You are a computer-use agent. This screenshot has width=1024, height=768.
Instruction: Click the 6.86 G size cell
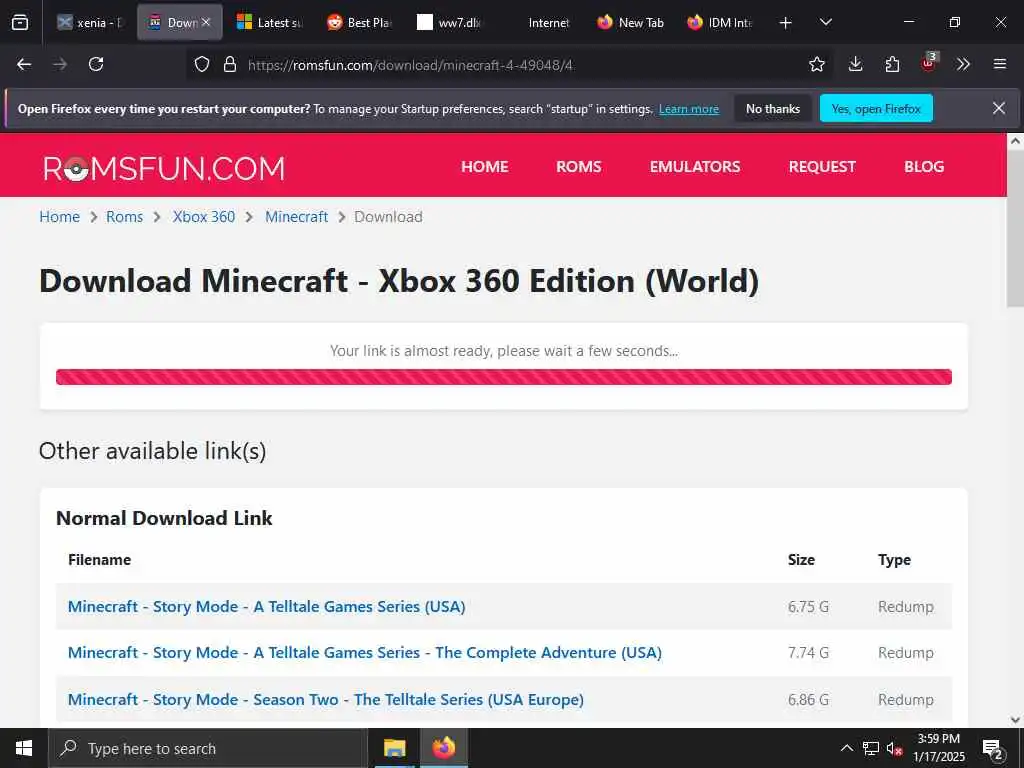click(808, 699)
